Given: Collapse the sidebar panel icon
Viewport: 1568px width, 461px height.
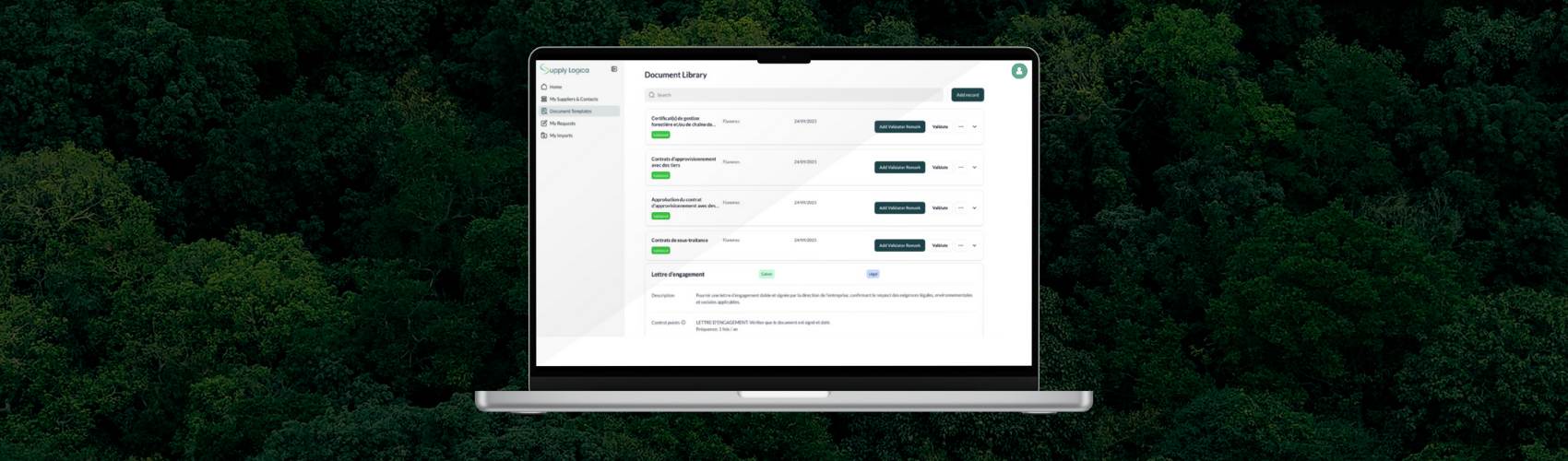Looking at the screenshot, I should (614, 69).
